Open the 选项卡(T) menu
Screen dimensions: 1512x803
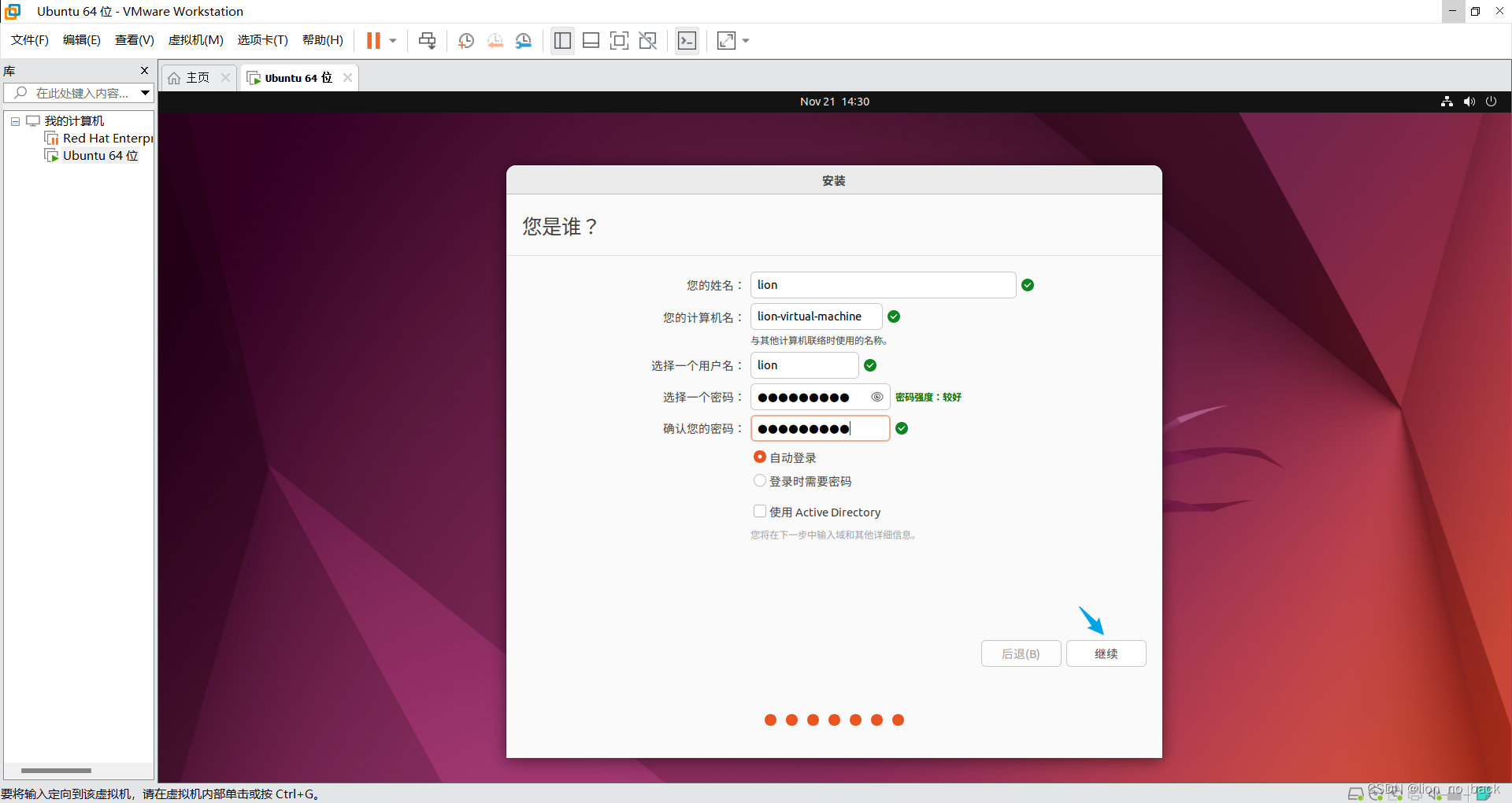point(262,40)
